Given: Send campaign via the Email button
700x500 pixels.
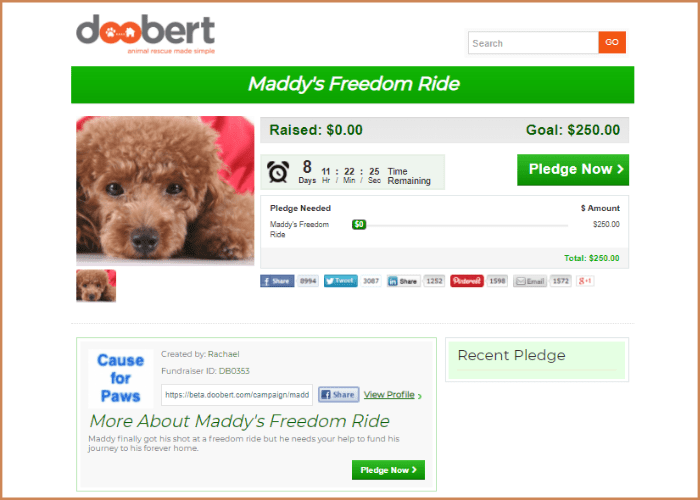Looking at the screenshot, I should [530, 281].
